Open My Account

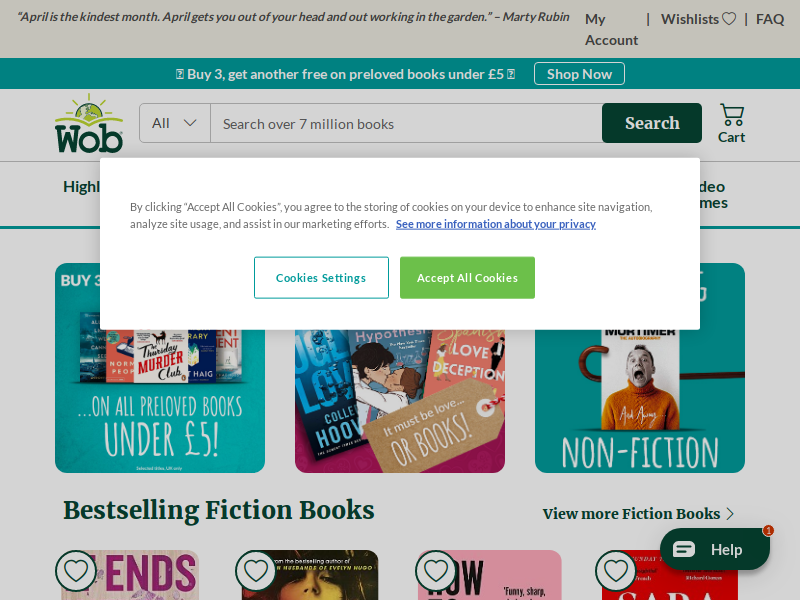pyautogui.click(x=611, y=29)
